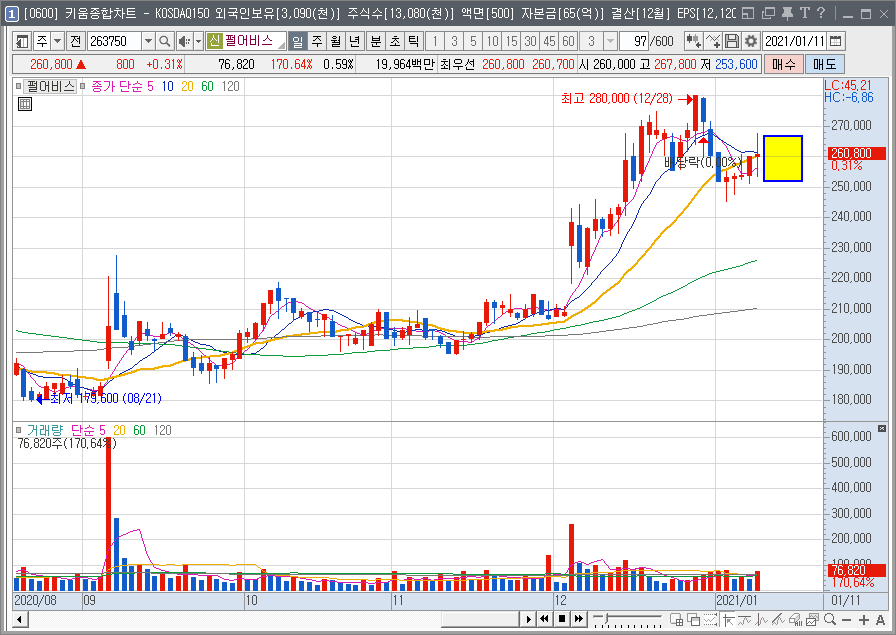Click the 30 interval button
The height and width of the screenshot is (635, 896).
tap(530, 41)
